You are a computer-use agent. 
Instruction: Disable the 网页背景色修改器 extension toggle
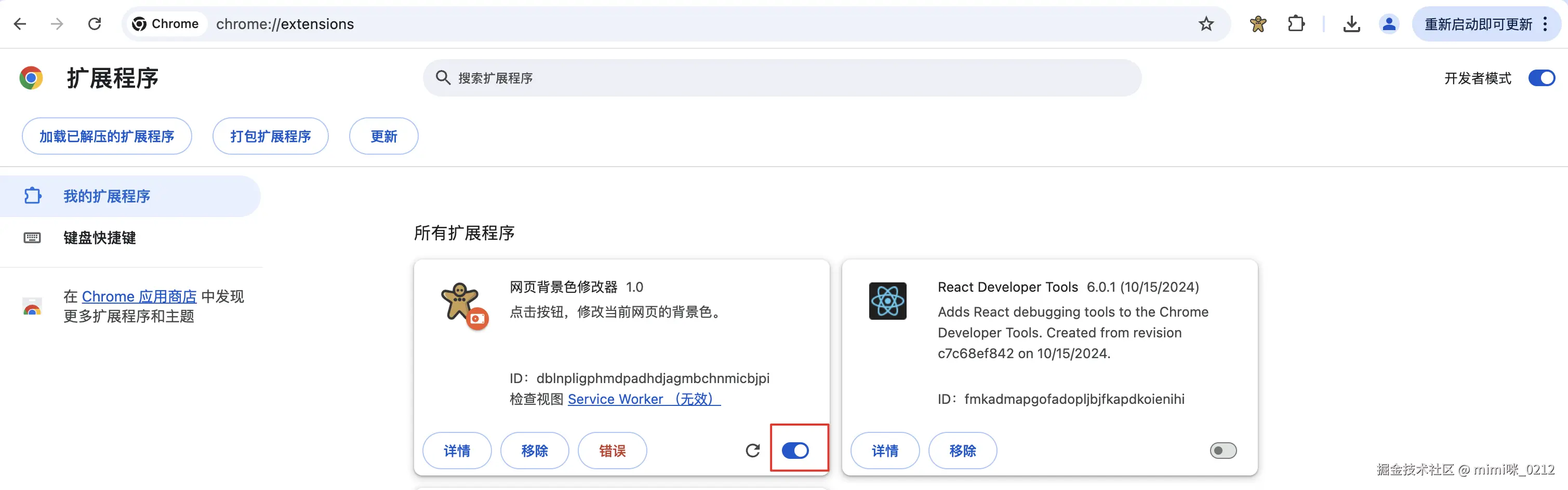(x=795, y=451)
